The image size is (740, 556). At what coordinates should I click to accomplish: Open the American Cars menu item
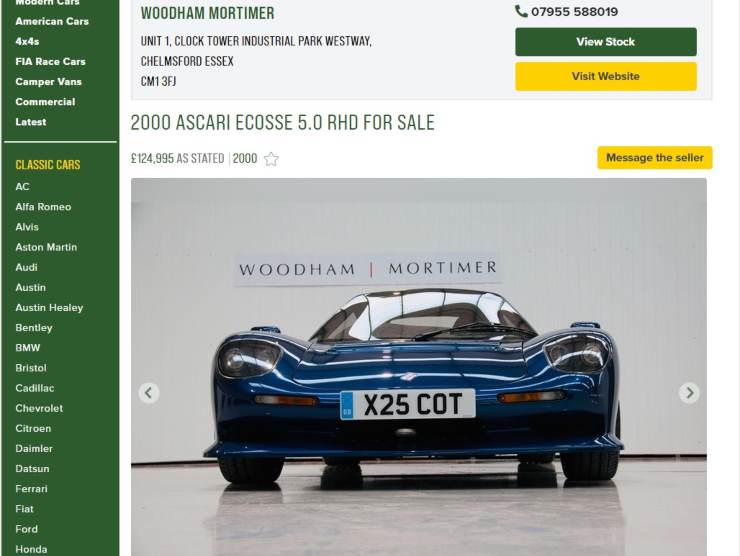coord(52,21)
